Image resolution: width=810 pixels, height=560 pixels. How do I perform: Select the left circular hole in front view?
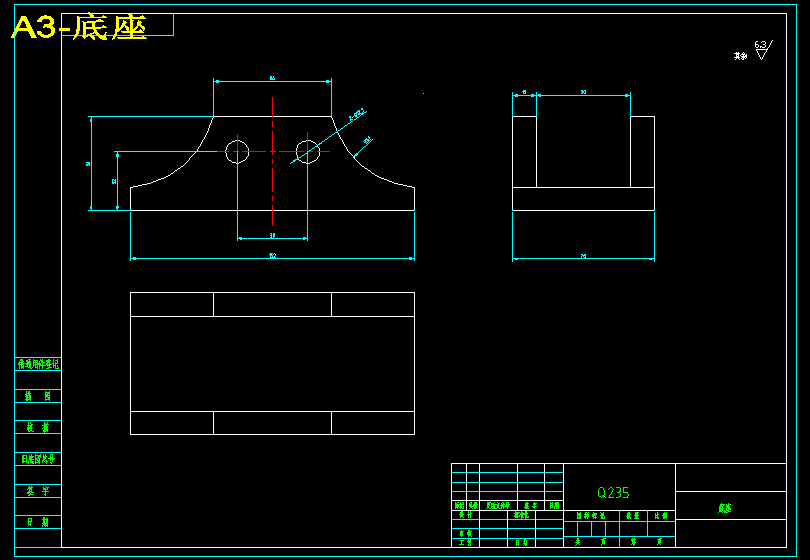click(x=237, y=152)
